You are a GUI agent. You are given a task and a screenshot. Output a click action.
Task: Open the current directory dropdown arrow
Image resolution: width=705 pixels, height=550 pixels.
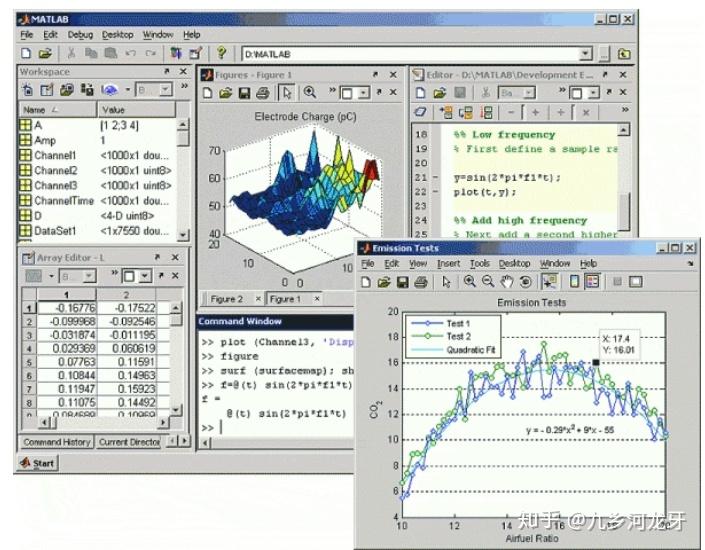(585, 54)
